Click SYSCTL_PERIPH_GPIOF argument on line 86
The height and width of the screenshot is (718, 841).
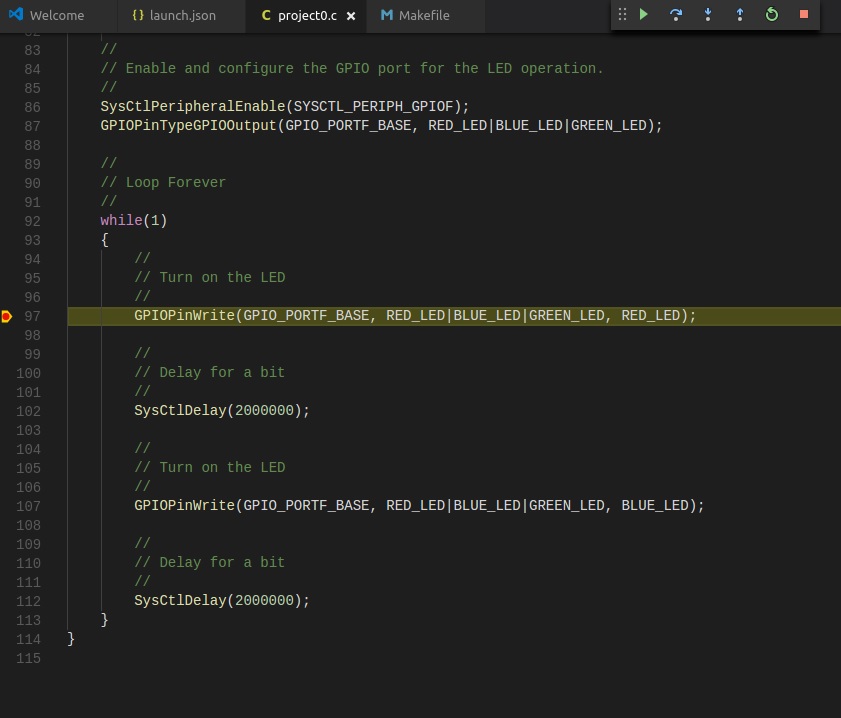click(x=373, y=107)
